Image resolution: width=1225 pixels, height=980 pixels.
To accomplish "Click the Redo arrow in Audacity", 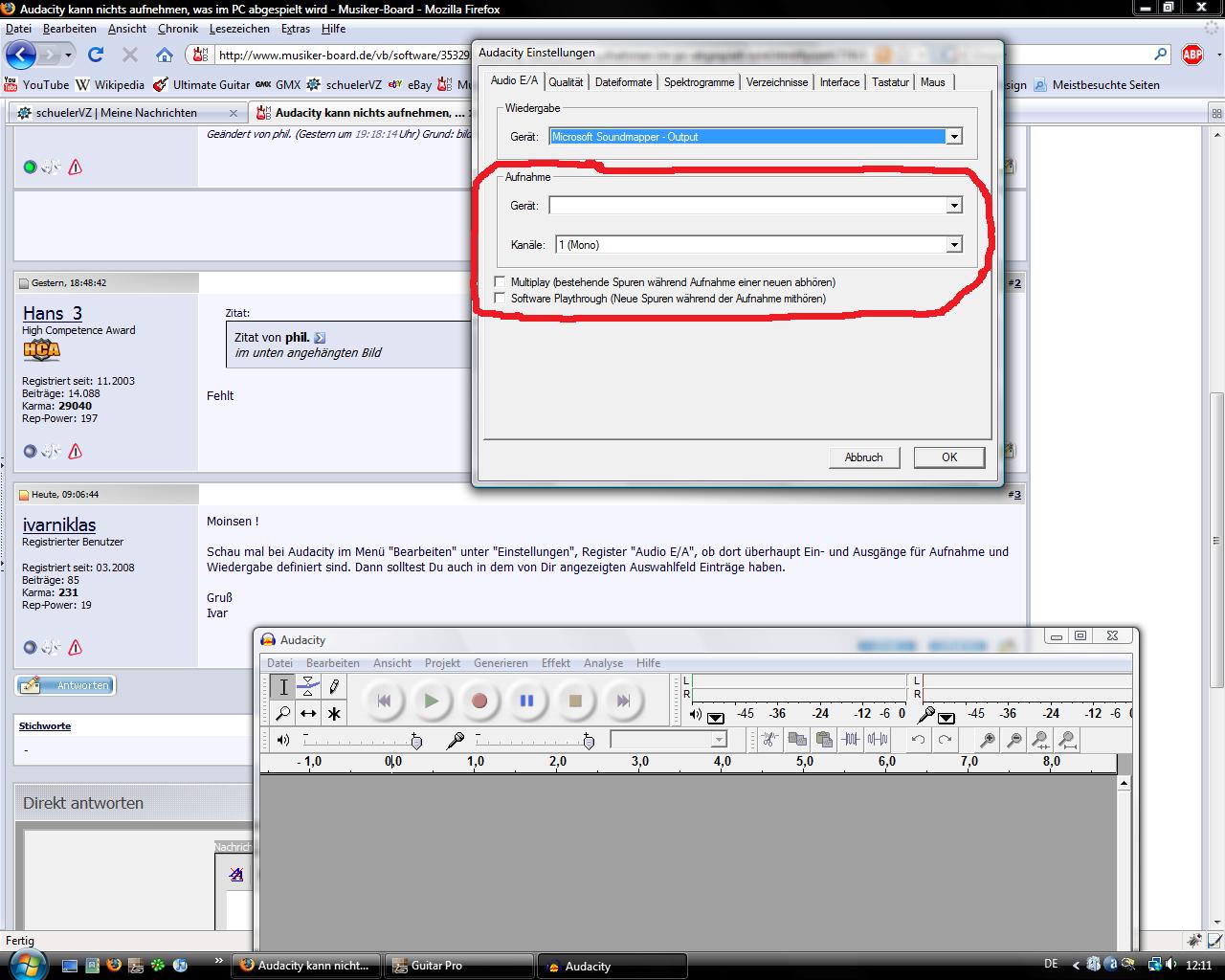I will (x=945, y=739).
